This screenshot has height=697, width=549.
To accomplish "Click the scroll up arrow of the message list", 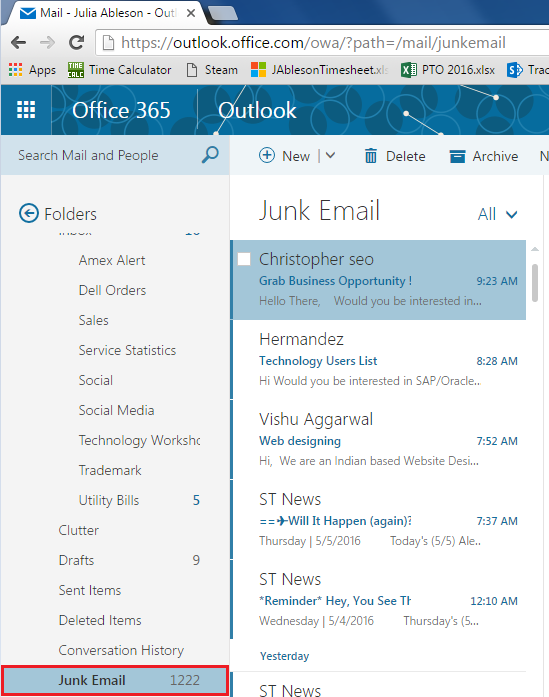I will tap(535, 249).
